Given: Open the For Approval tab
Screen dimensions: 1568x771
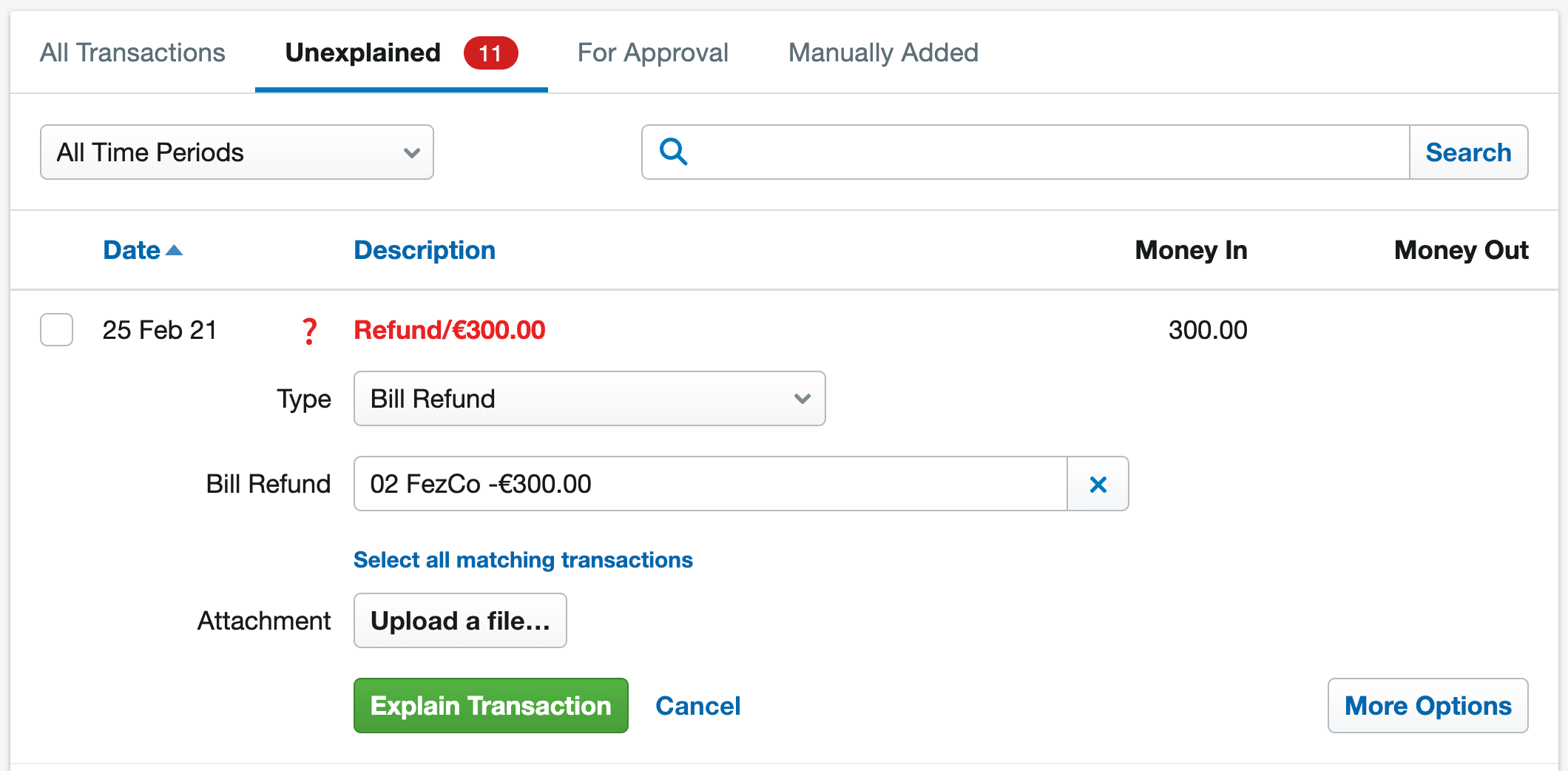Looking at the screenshot, I should [x=652, y=53].
